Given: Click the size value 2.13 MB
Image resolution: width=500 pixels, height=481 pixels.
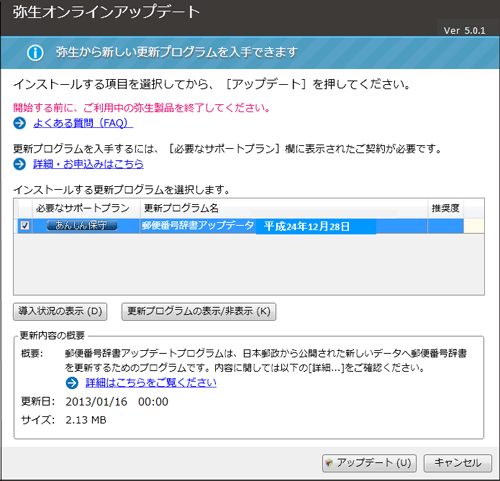Looking at the screenshot, I should click(x=86, y=420).
